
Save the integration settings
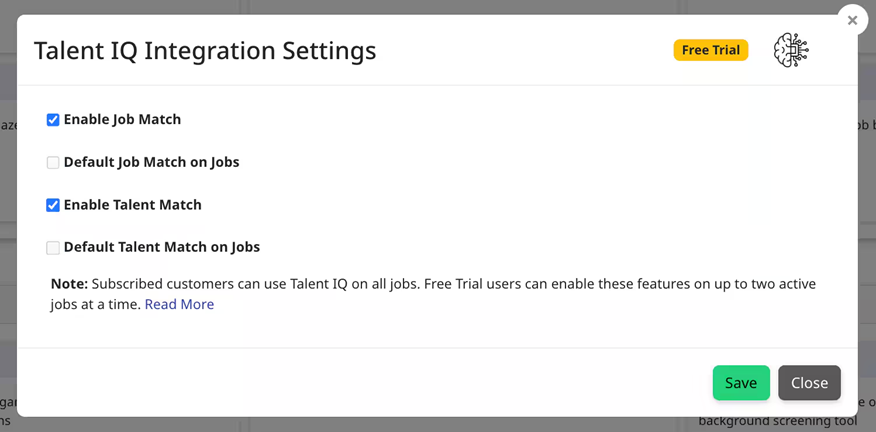coord(741,383)
